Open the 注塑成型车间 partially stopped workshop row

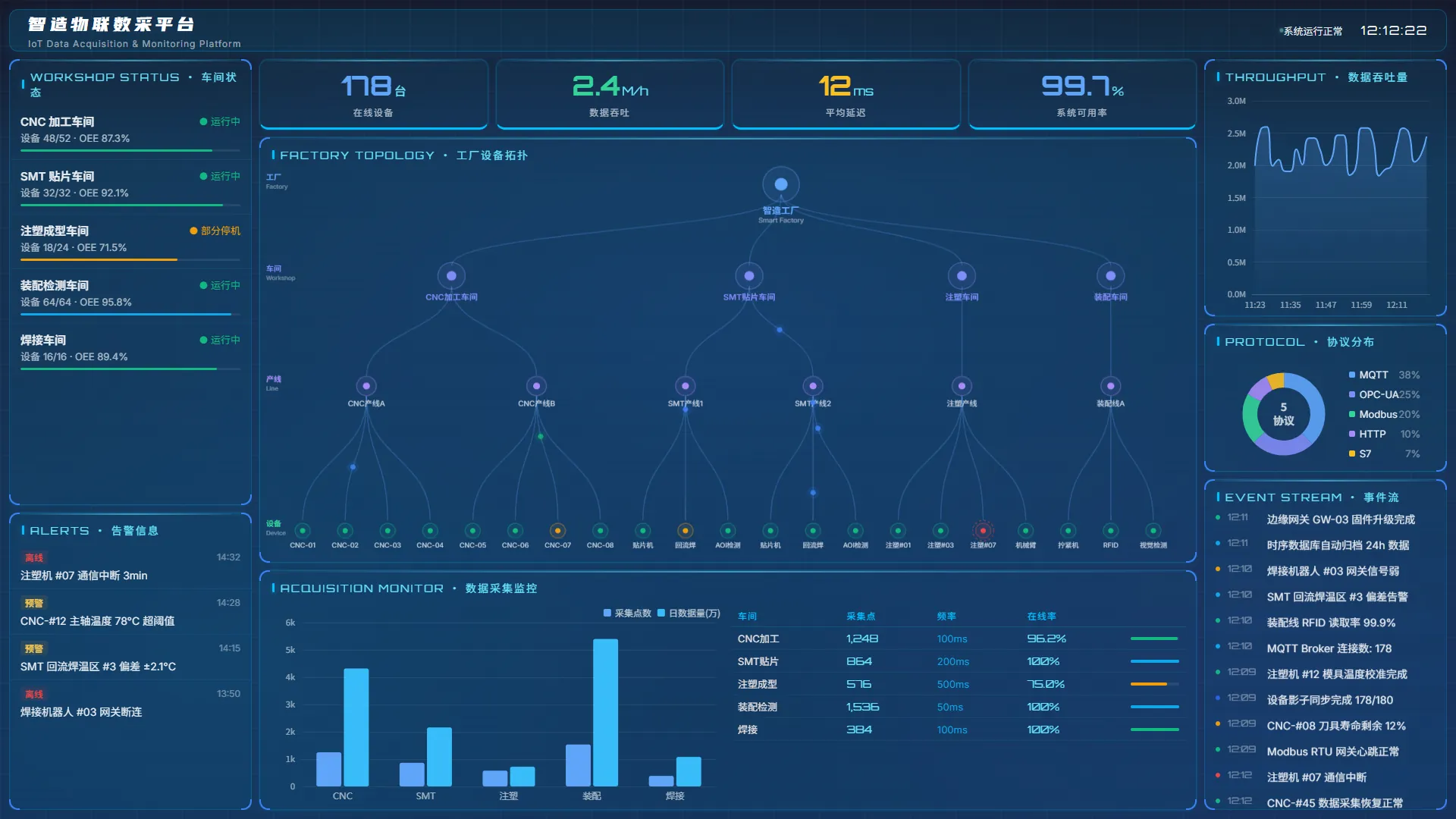click(130, 240)
